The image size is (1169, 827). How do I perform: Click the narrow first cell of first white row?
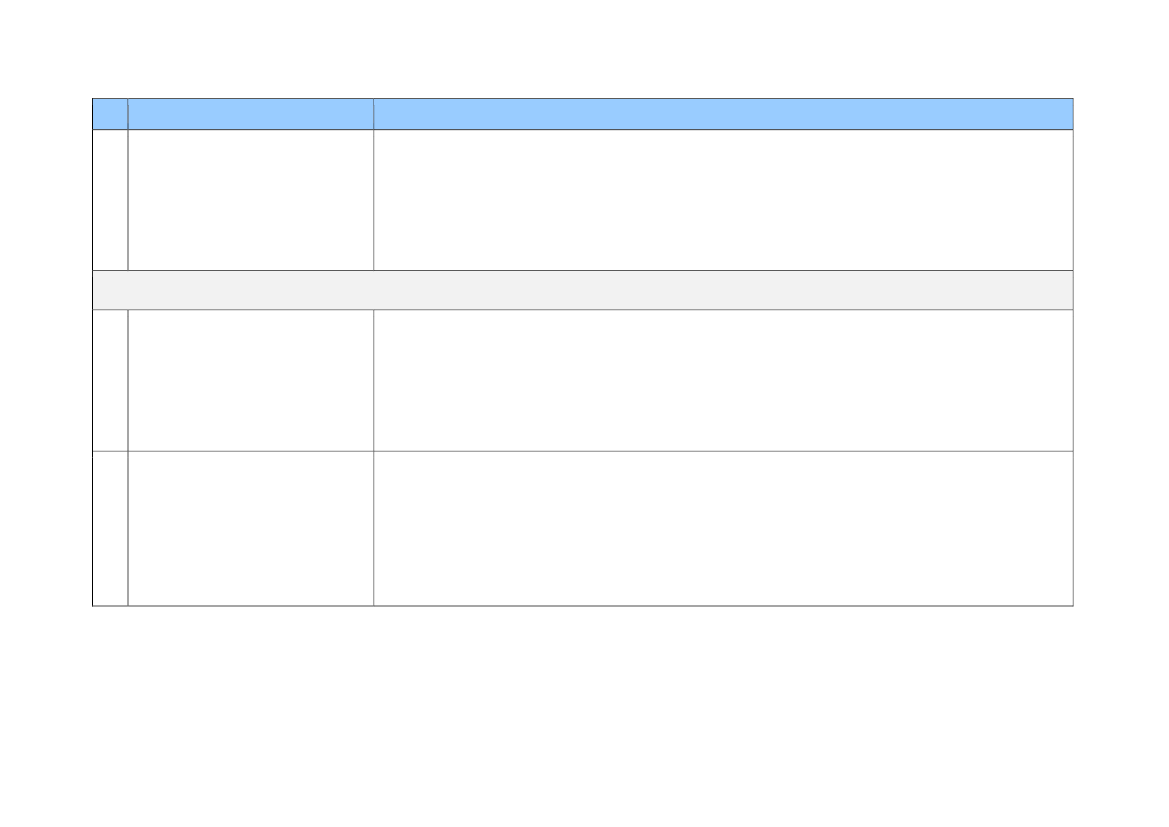[x=110, y=200]
